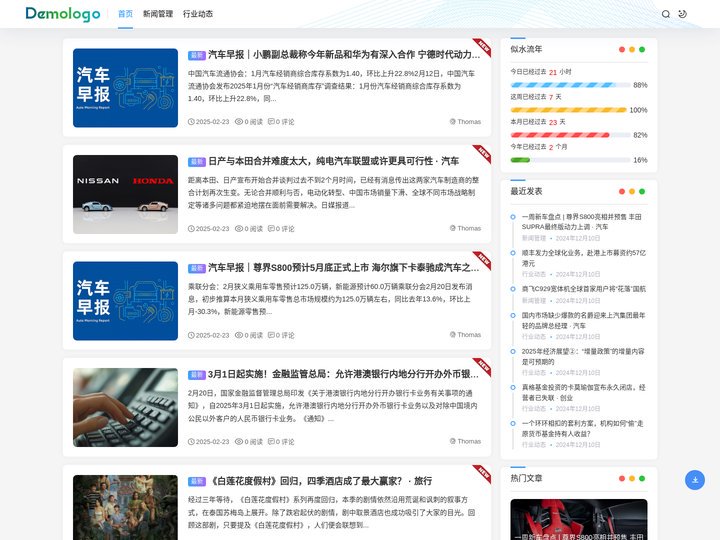Click 最新 badge on 小鹏 article
Image resolution: width=720 pixels, height=540 pixels.
pyautogui.click(x=197, y=55)
